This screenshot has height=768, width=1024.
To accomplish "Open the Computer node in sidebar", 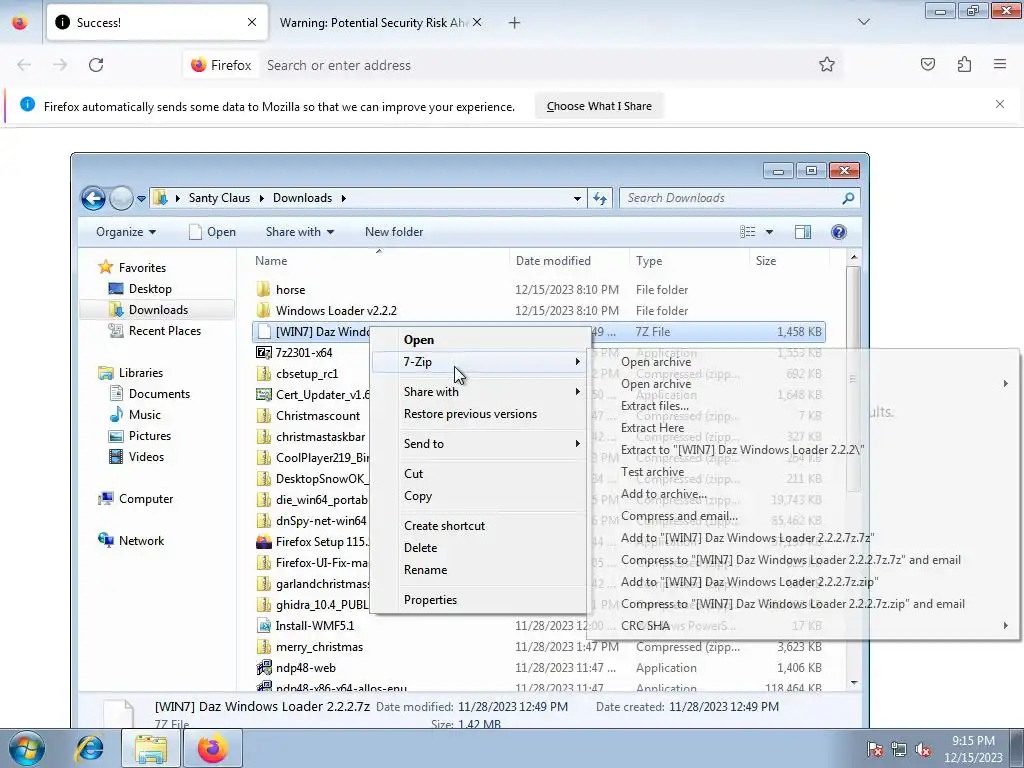I will [x=146, y=499].
